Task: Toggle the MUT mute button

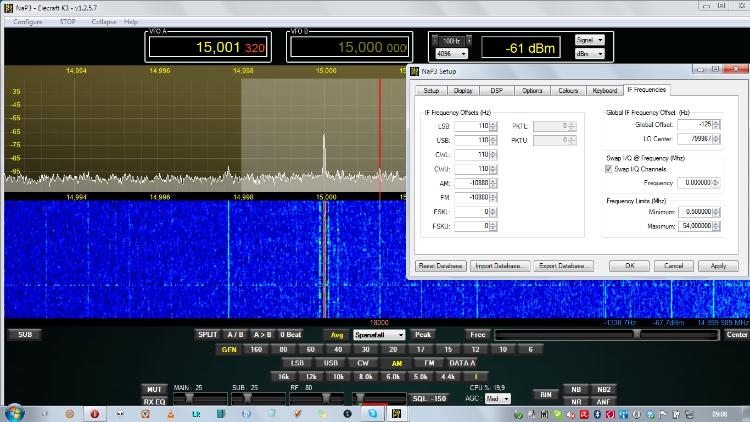Action: pyautogui.click(x=154, y=389)
